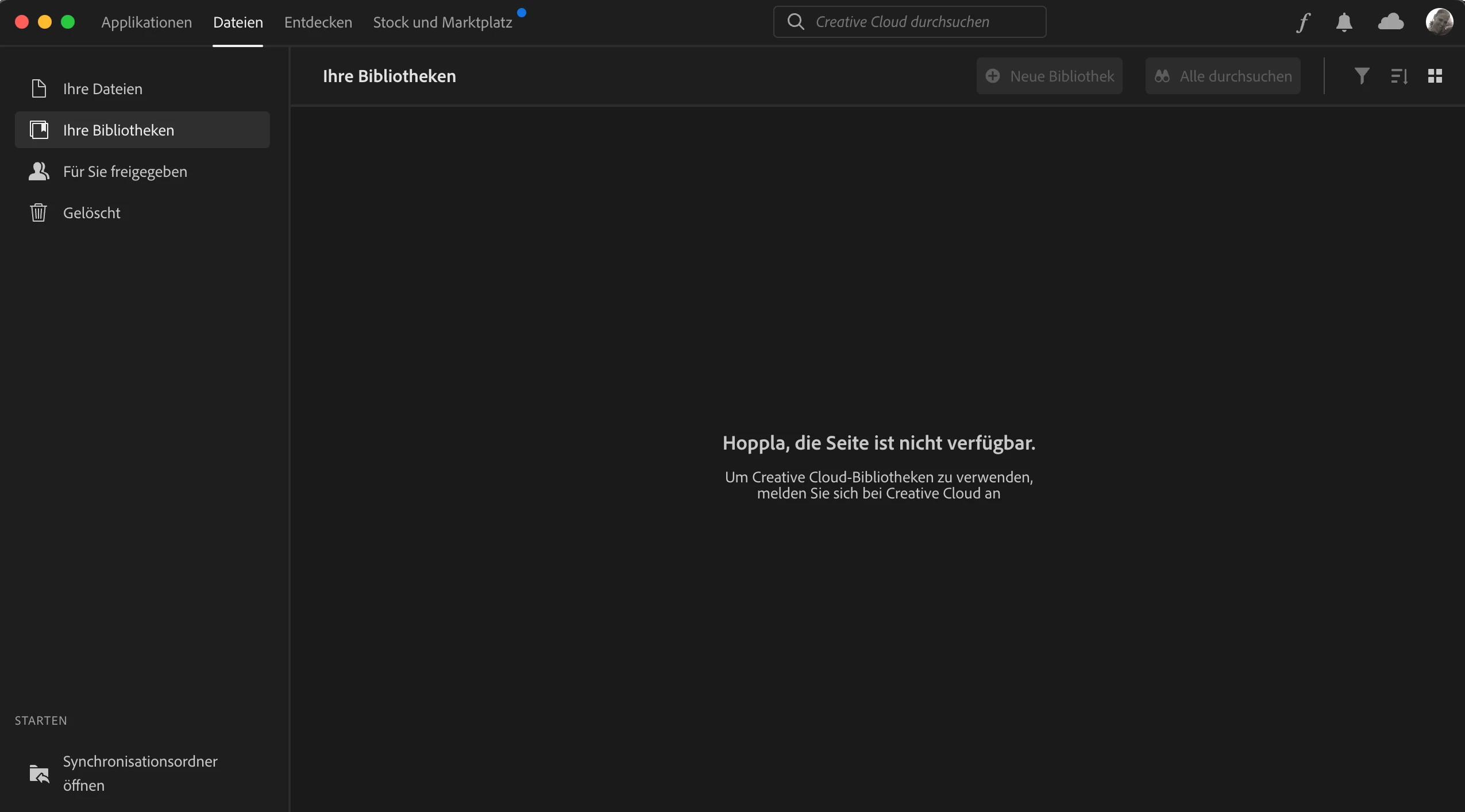Open the user profile avatar
The image size is (1465, 812).
click(x=1439, y=22)
